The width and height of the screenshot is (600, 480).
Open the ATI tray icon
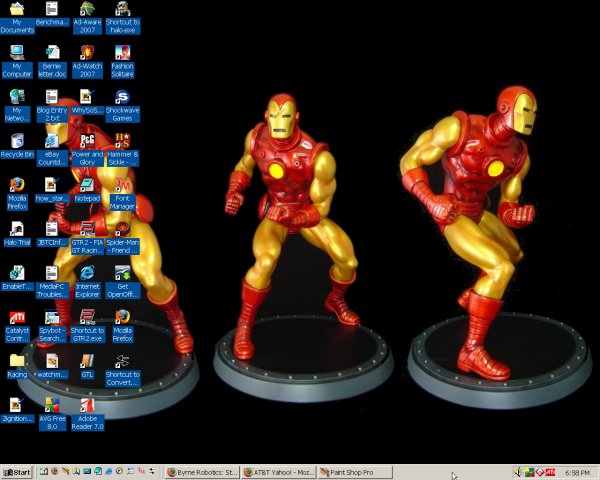pos(550,472)
